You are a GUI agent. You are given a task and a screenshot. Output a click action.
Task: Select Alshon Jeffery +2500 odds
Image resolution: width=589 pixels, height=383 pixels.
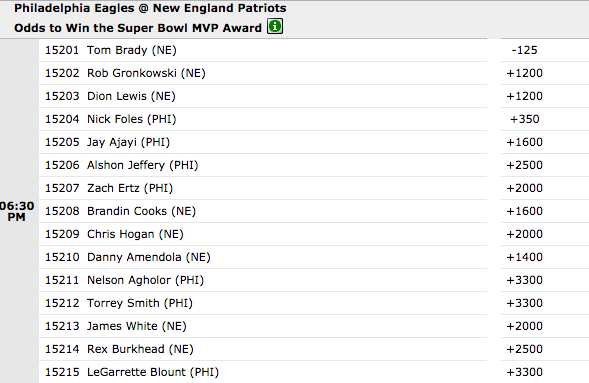point(524,165)
